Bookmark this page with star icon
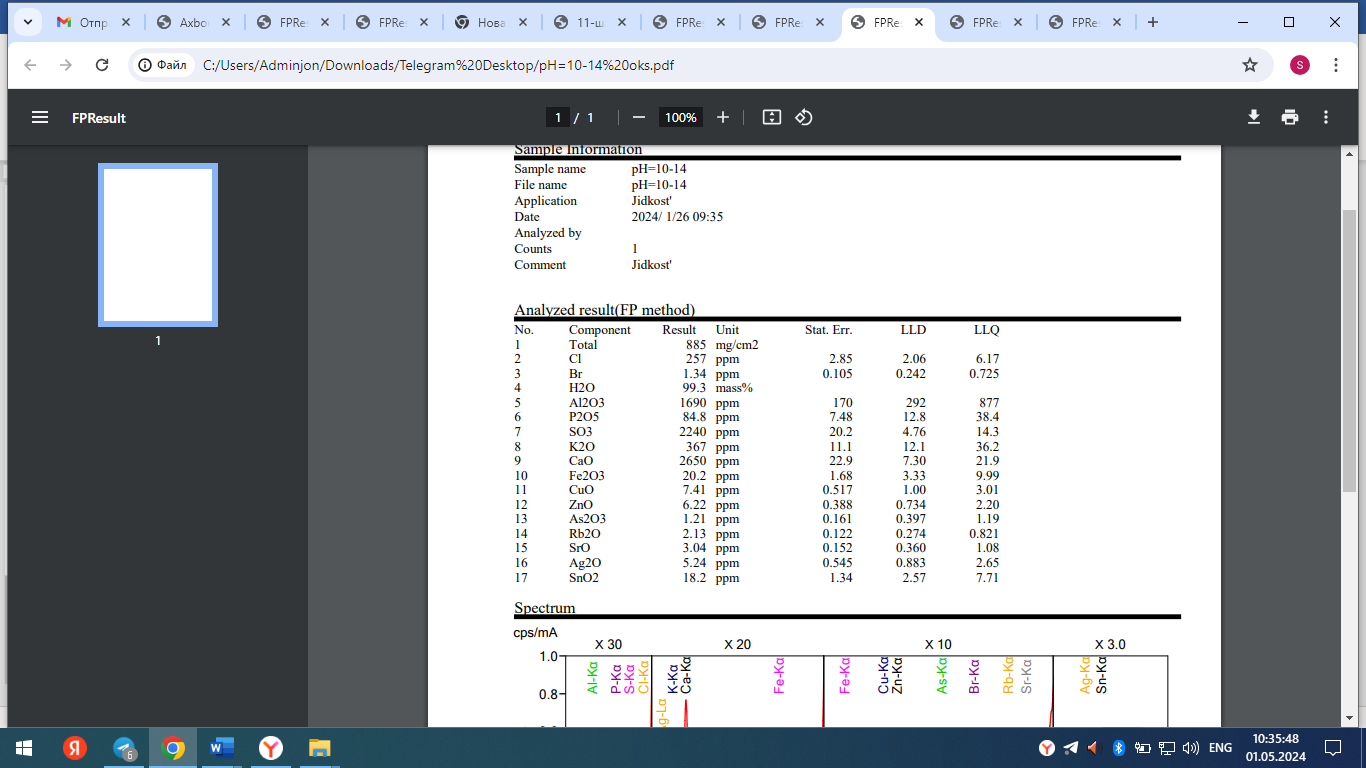This screenshot has height=768, width=1366. [1250, 65]
